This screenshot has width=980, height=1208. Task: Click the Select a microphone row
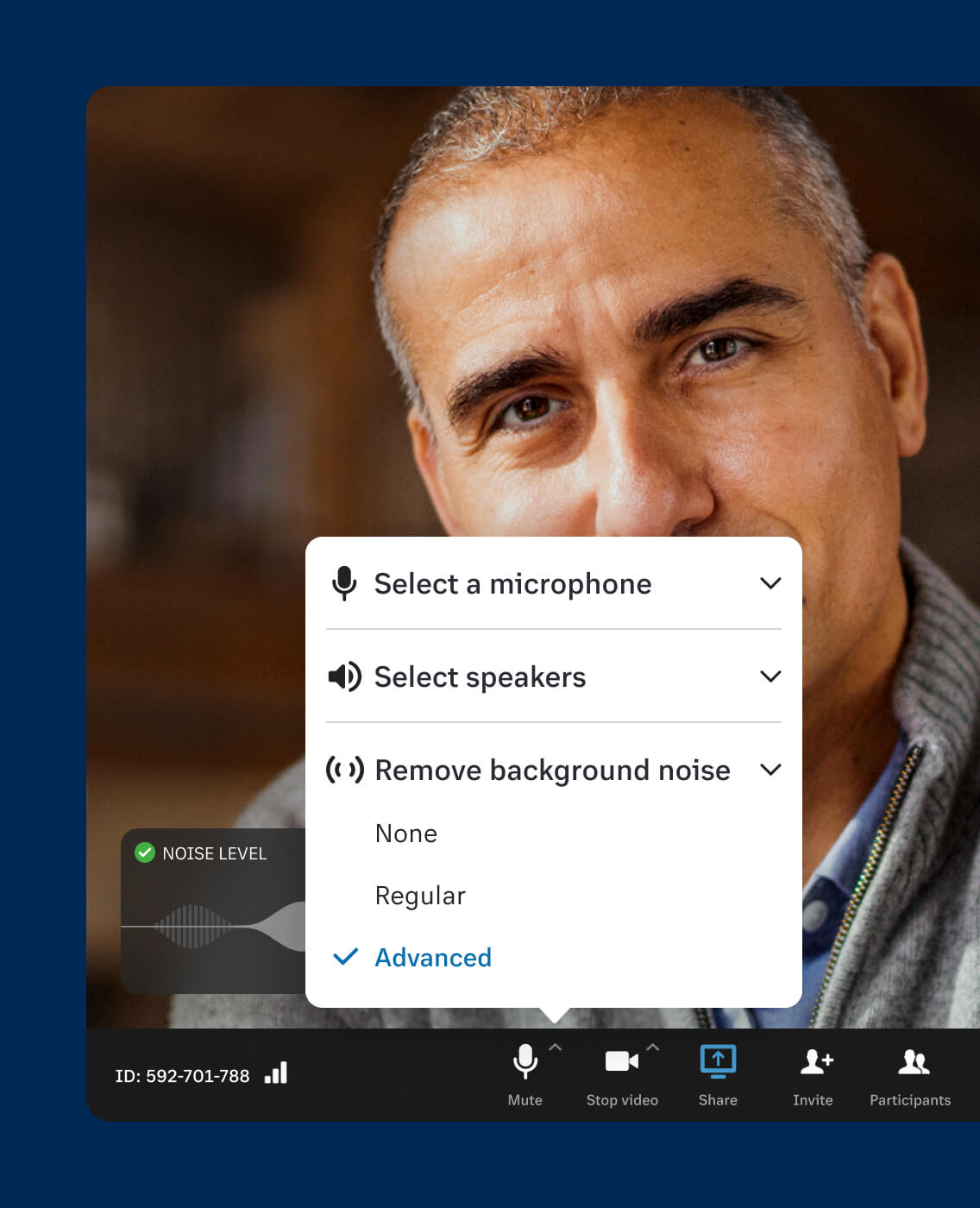coord(512,583)
